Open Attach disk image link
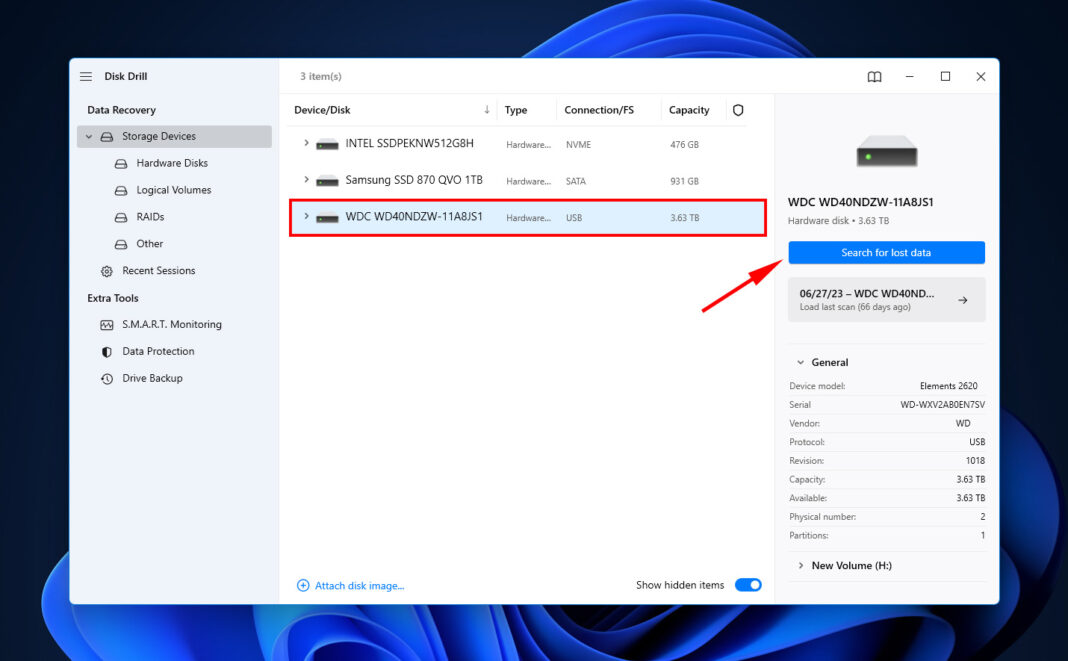This screenshot has width=1068, height=661. pyautogui.click(x=358, y=584)
